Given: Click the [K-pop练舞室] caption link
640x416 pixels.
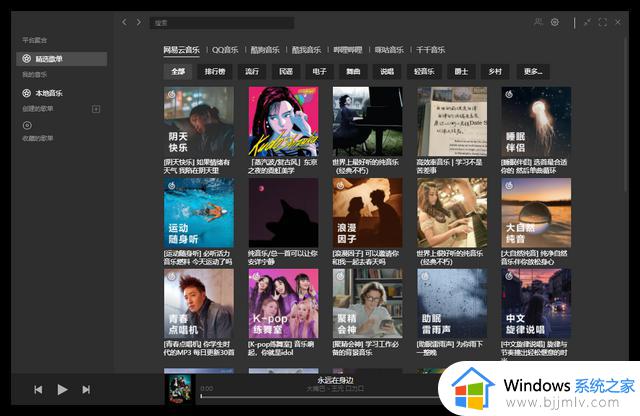Looking at the screenshot, I should click(x=281, y=348).
